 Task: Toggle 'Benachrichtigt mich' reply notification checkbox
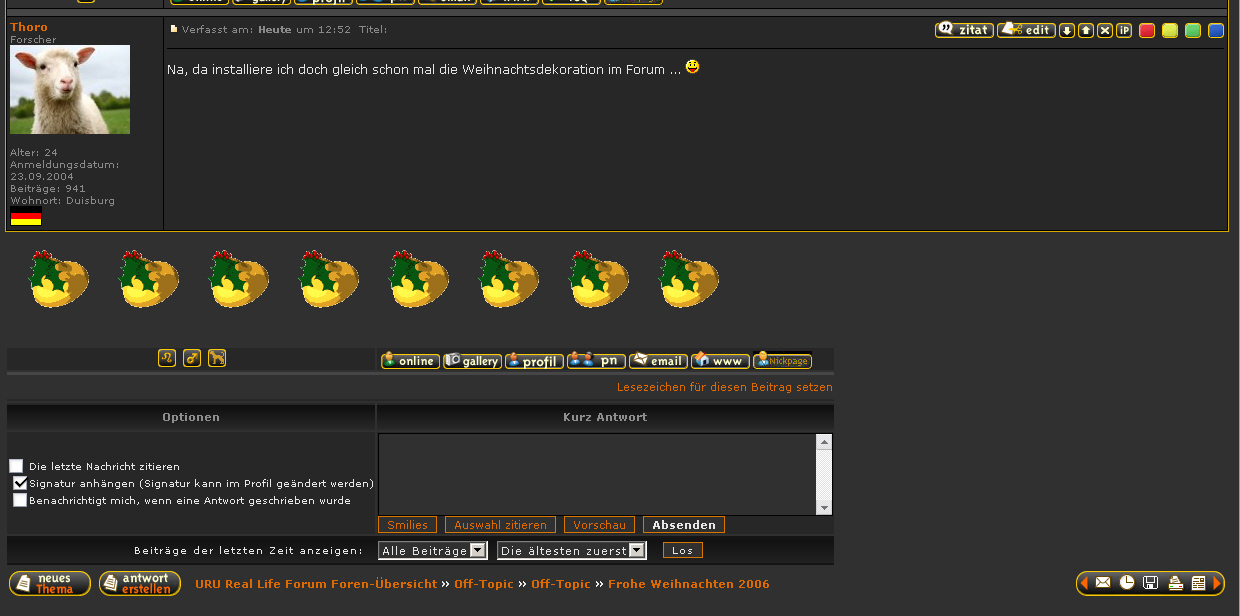20,500
